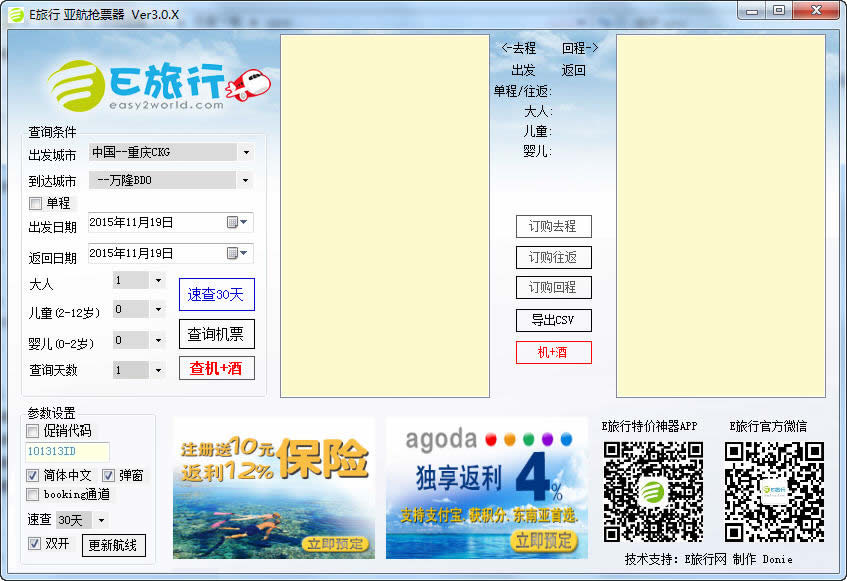
Task: Click the promo code field 101313ID
Action: (67, 451)
